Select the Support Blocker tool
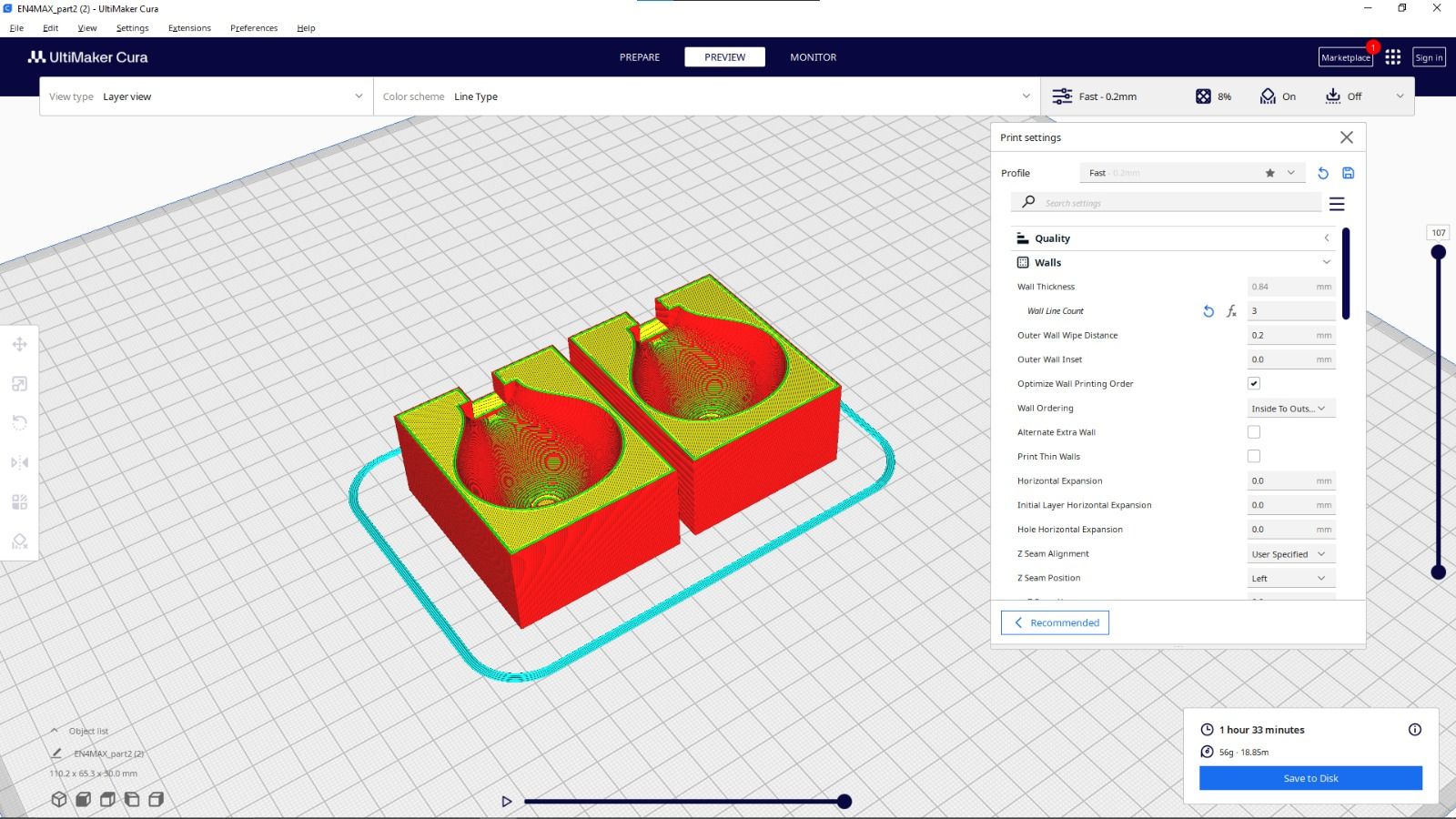 tap(19, 541)
